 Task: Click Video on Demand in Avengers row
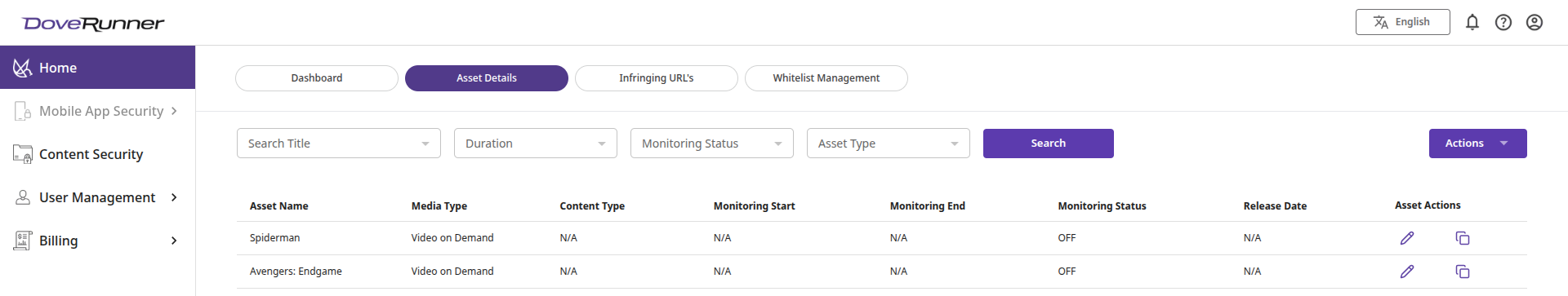click(452, 272)
